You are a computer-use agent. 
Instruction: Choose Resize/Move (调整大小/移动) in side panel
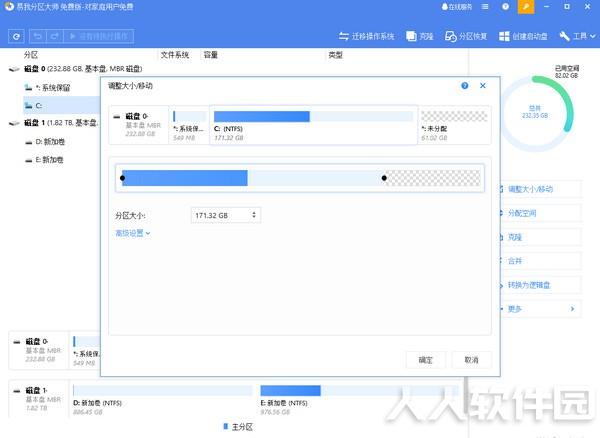pyautogui.click(x=541, y=189)
